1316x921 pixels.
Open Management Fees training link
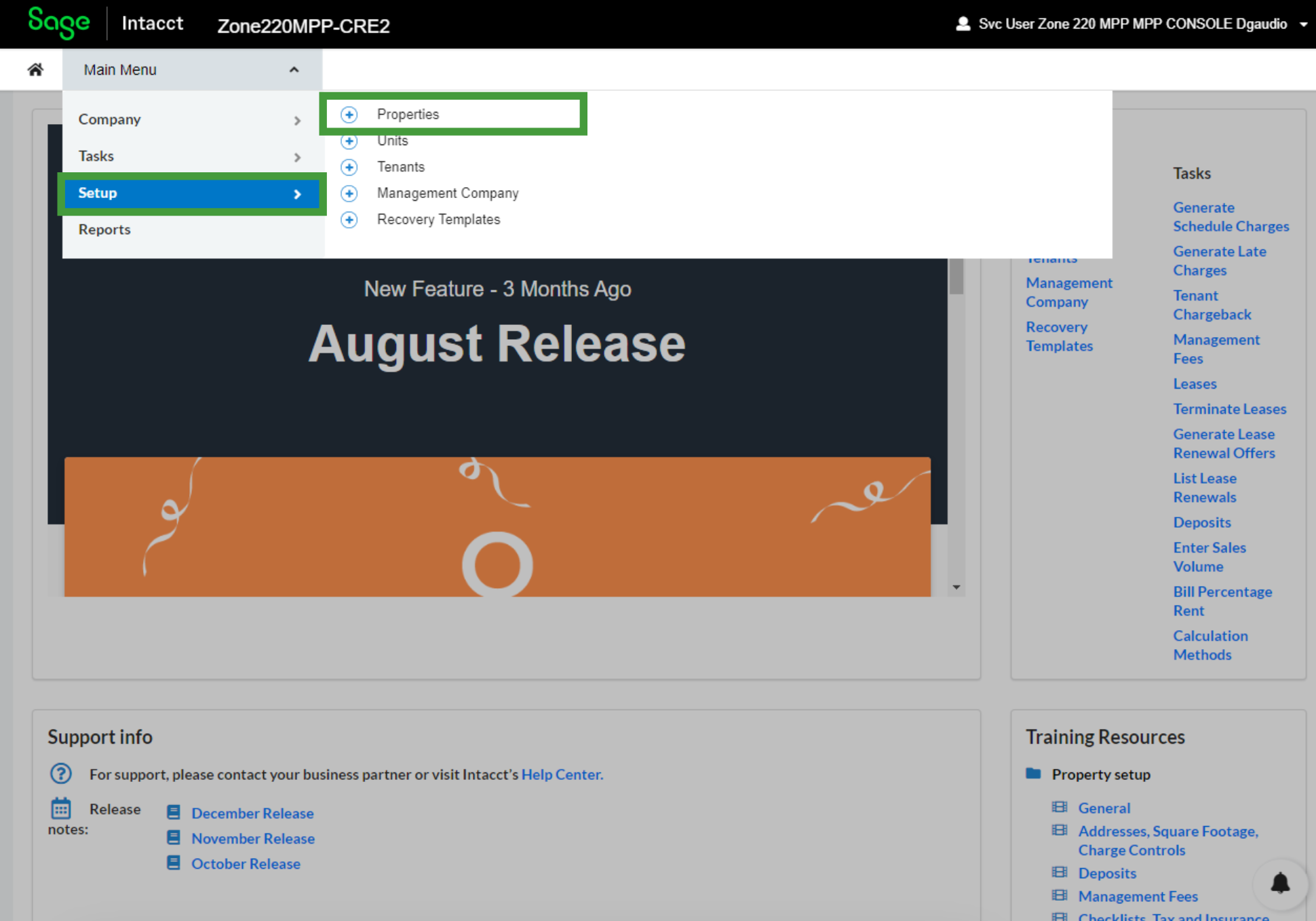click(1138, 896)
